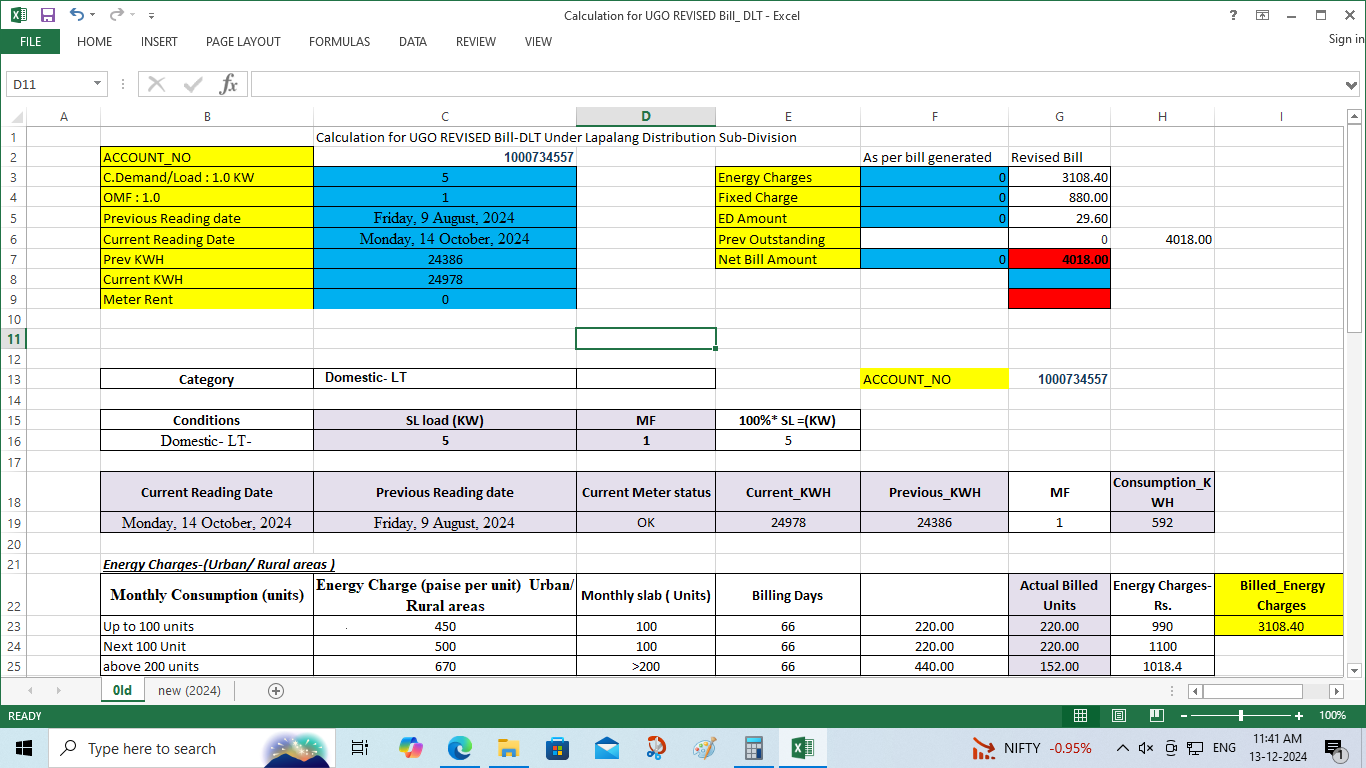
Task: Select Page Break Preview view icon
Action: pos(1157,716)
